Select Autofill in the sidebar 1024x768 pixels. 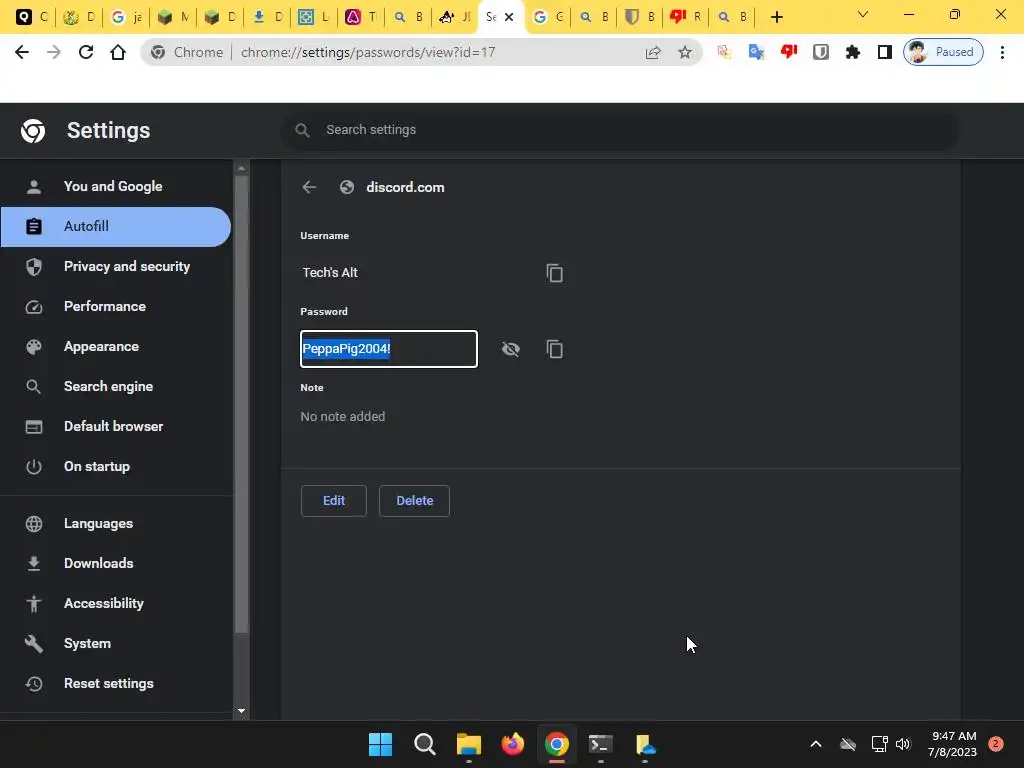pyautogui.click(x=116, y=227)
